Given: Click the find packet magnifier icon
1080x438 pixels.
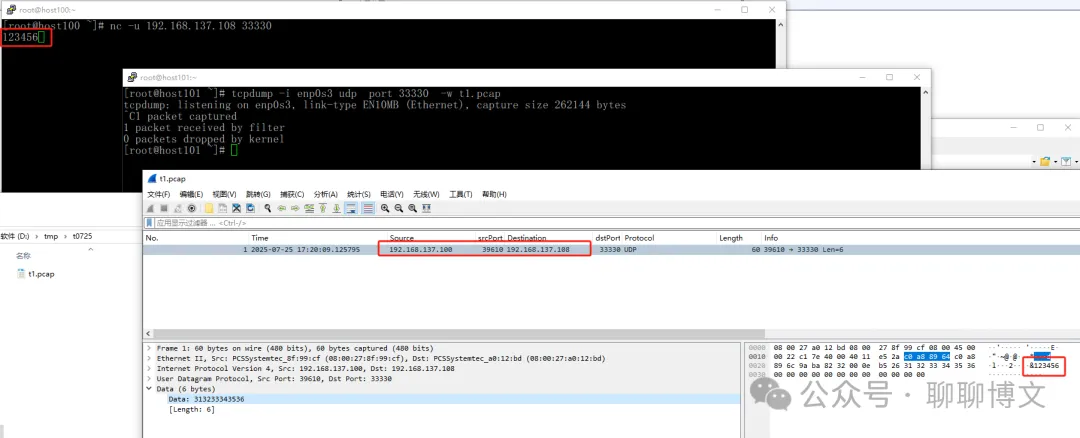Looking at the screenshot, I should coord(268,208).
